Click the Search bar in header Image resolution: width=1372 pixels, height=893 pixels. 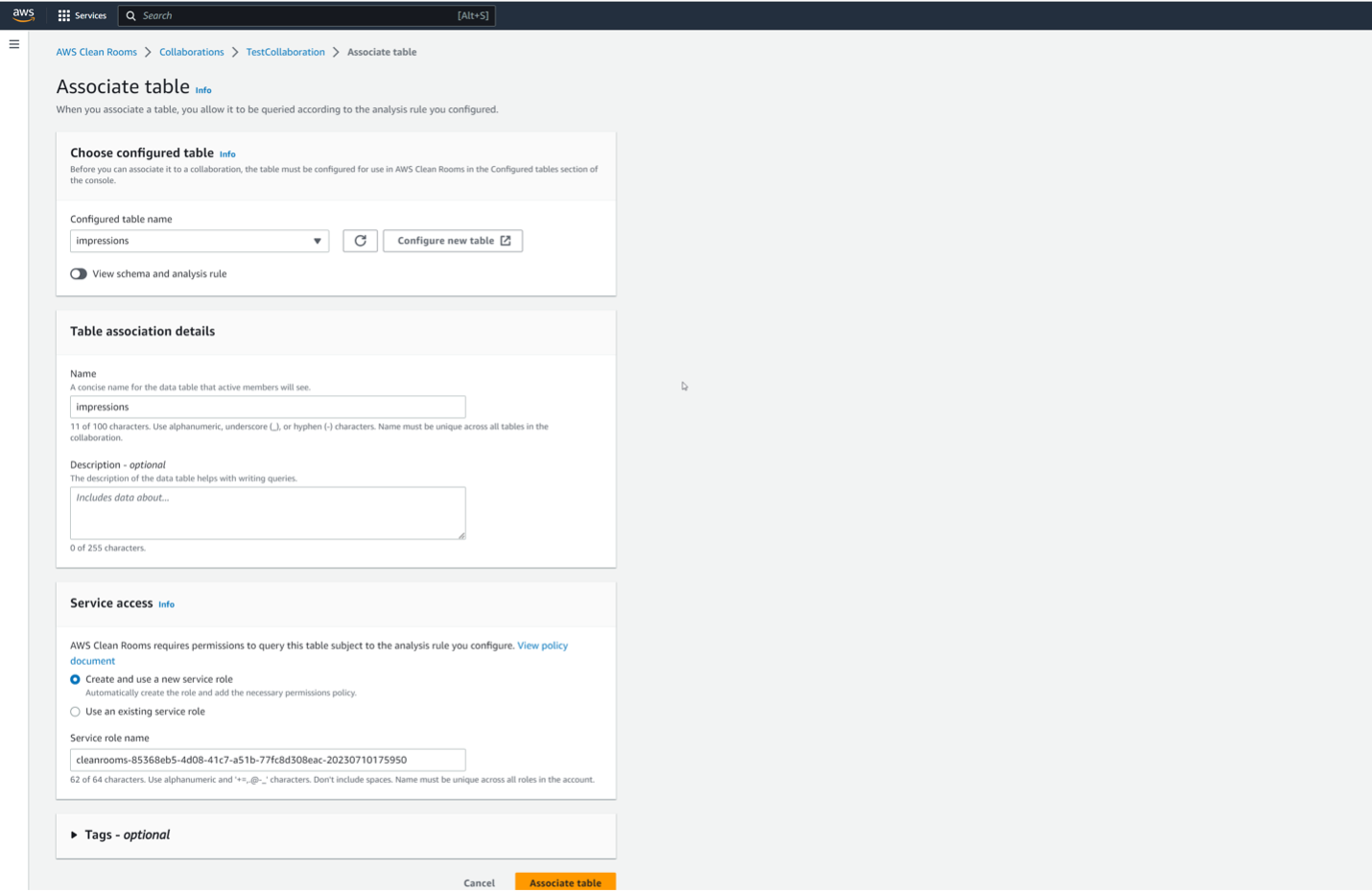pos(306,15)
